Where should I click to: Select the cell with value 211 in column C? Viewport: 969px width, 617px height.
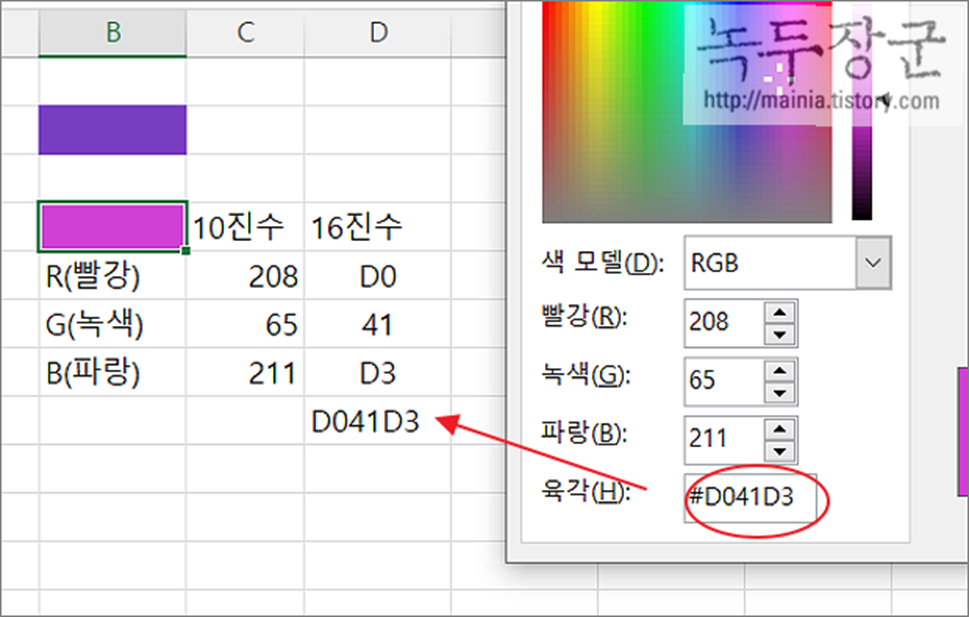pyautogui.click(x=245, y=373)
